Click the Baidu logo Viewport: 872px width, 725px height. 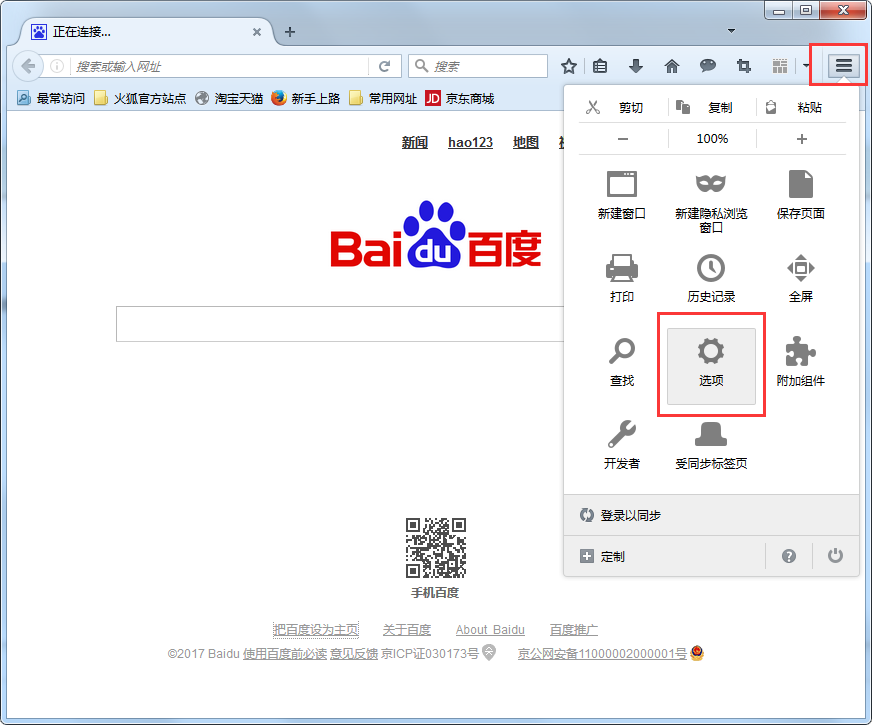tap(436, 236)
